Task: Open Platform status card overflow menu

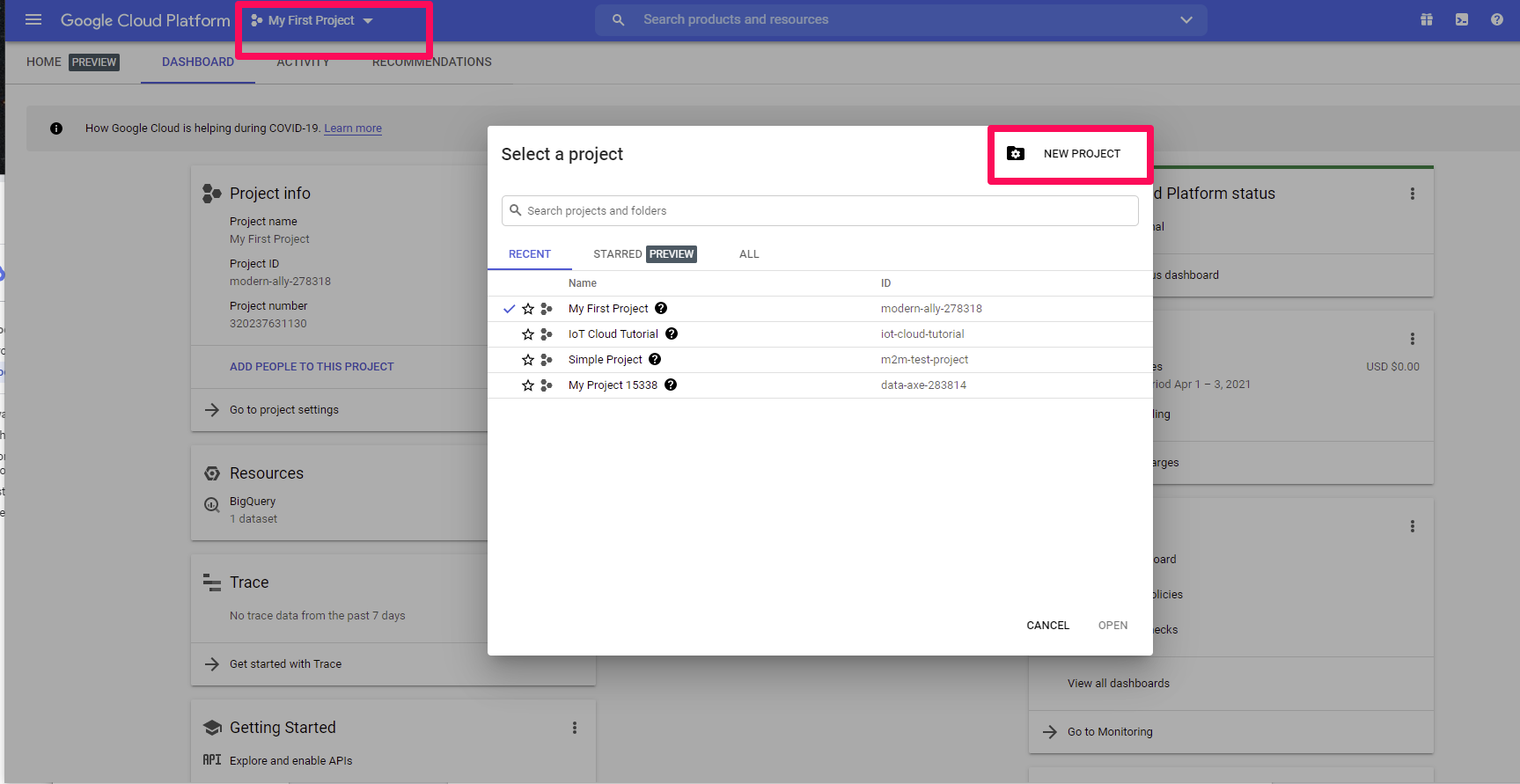Action: tap(1413, 194)
